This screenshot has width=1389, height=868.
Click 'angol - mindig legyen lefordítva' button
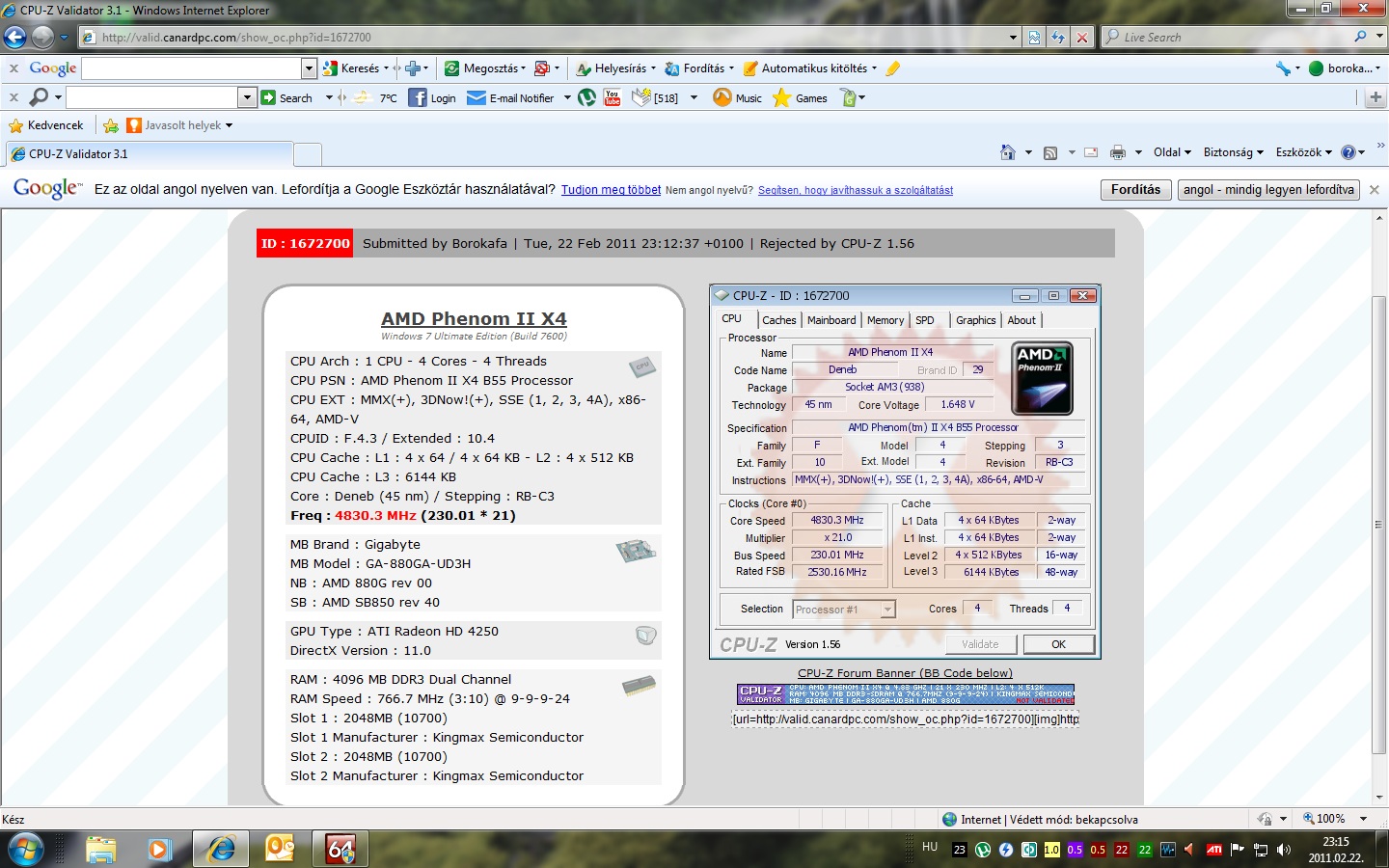click(x=1268, y=190)
